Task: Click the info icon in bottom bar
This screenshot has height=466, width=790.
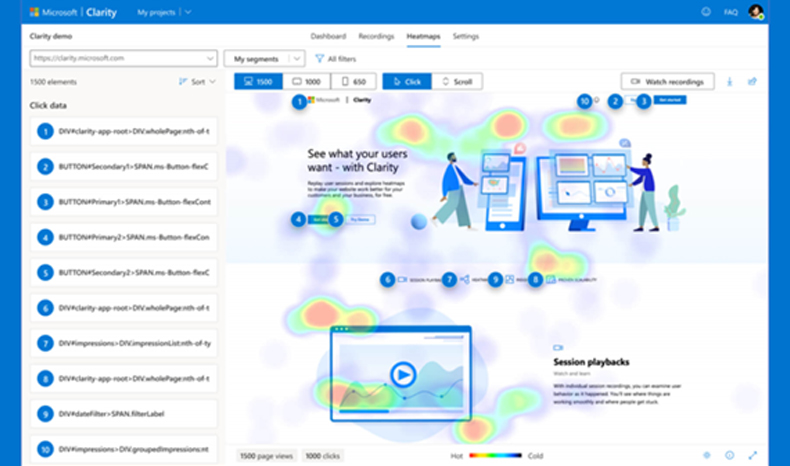Action: click(730, 455)
